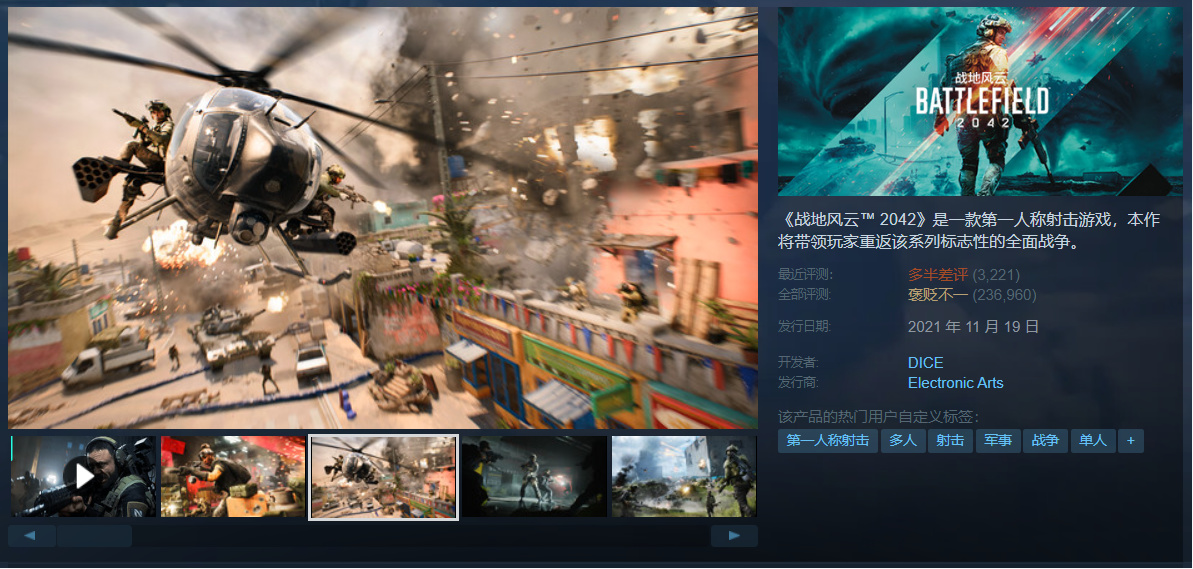Select the 战争 tag

1045,440
